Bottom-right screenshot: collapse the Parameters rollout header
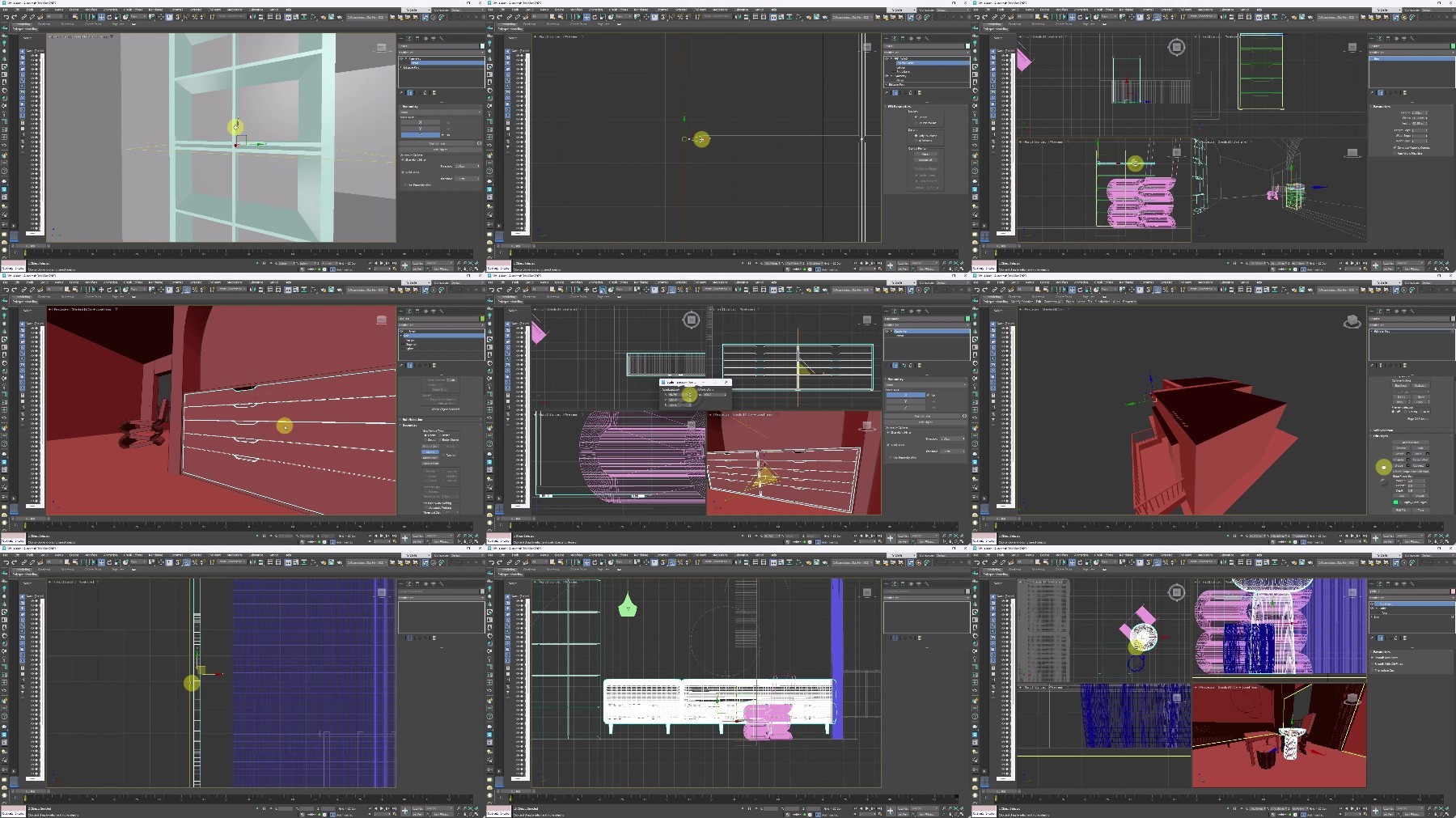 1412,652
